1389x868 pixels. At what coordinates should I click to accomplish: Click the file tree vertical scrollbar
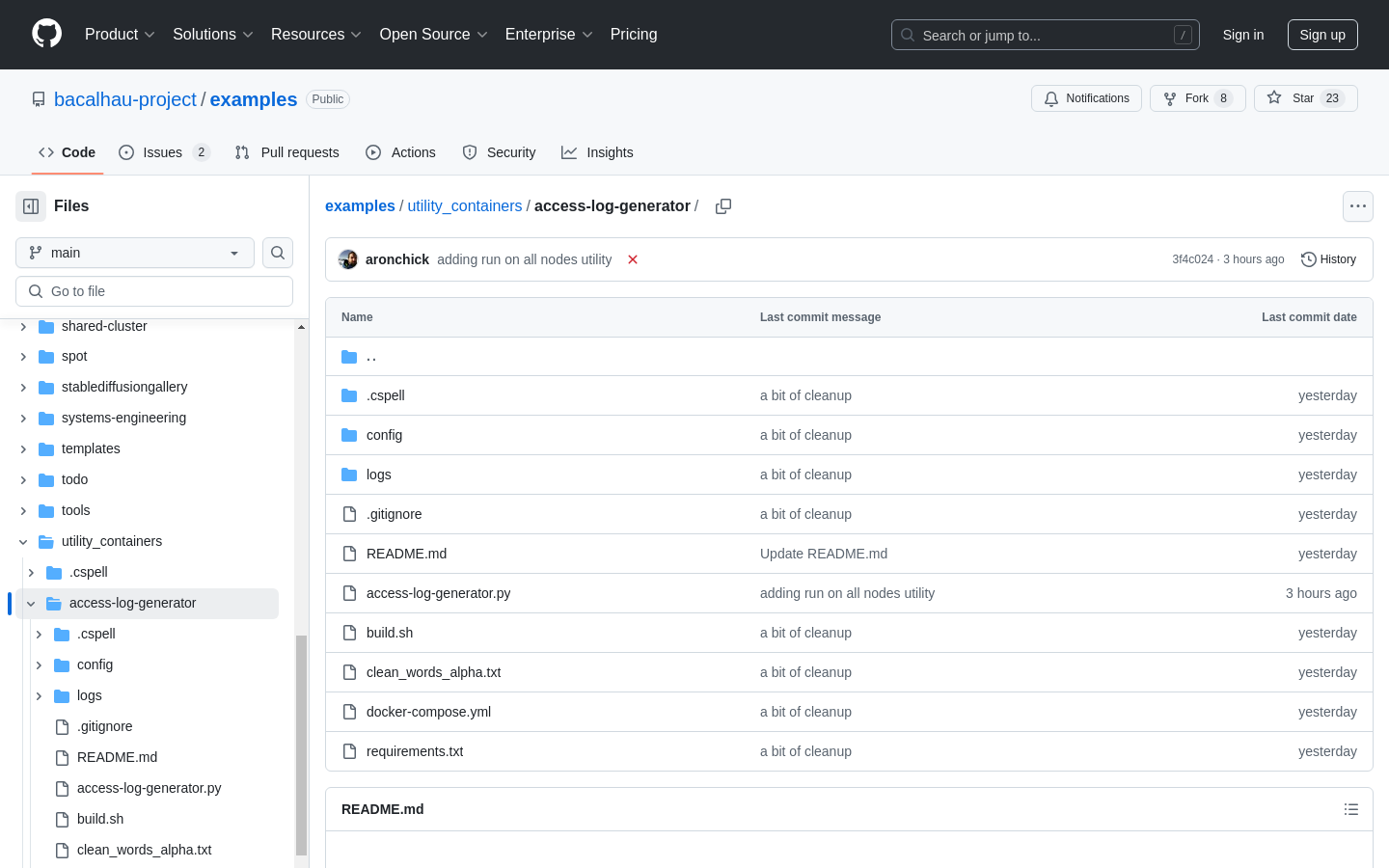301,745
